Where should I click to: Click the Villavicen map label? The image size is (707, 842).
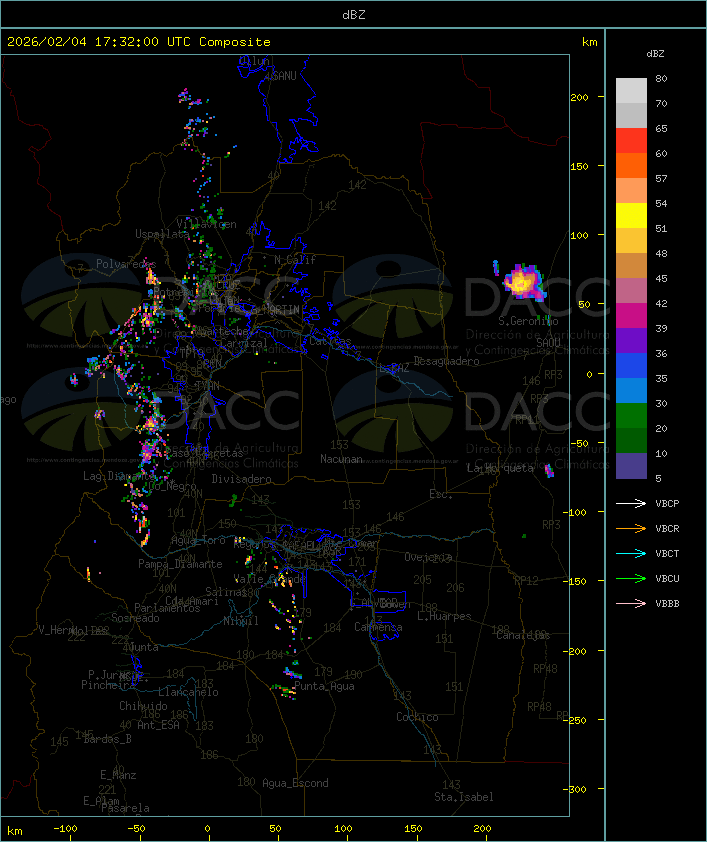tap(207, 224)
